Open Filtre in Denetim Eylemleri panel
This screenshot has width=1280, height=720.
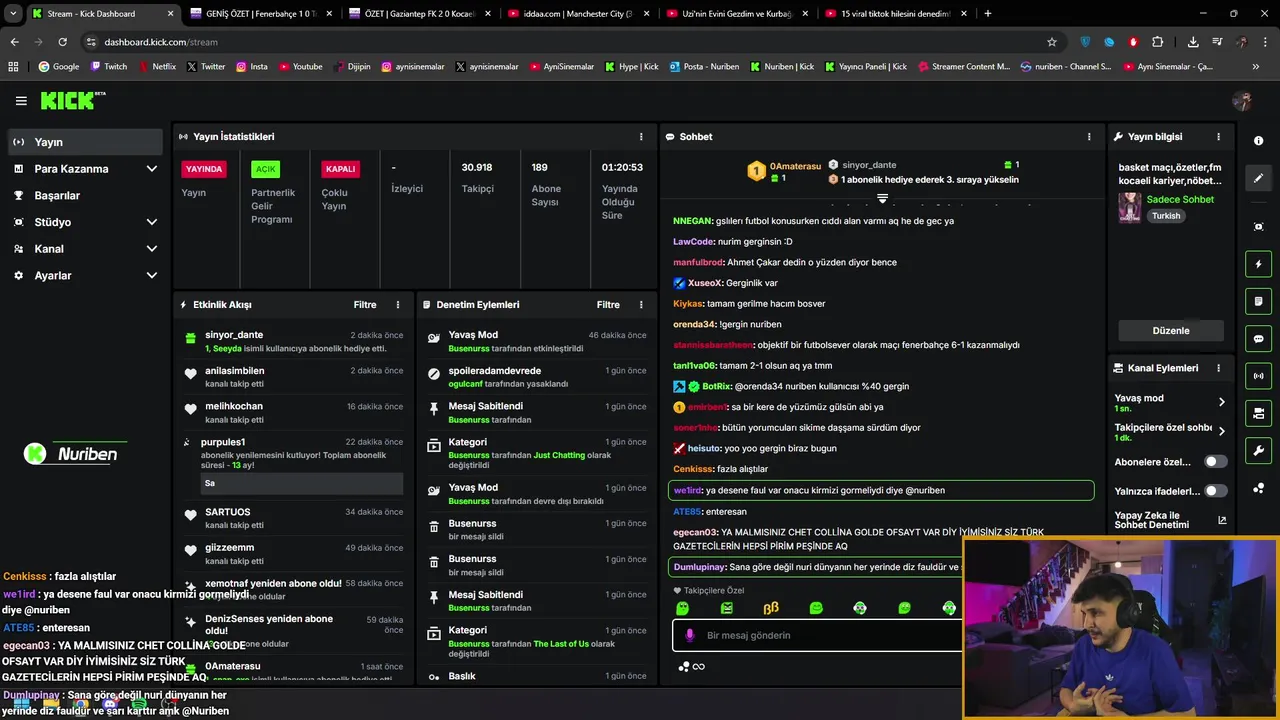pos(608,304)
